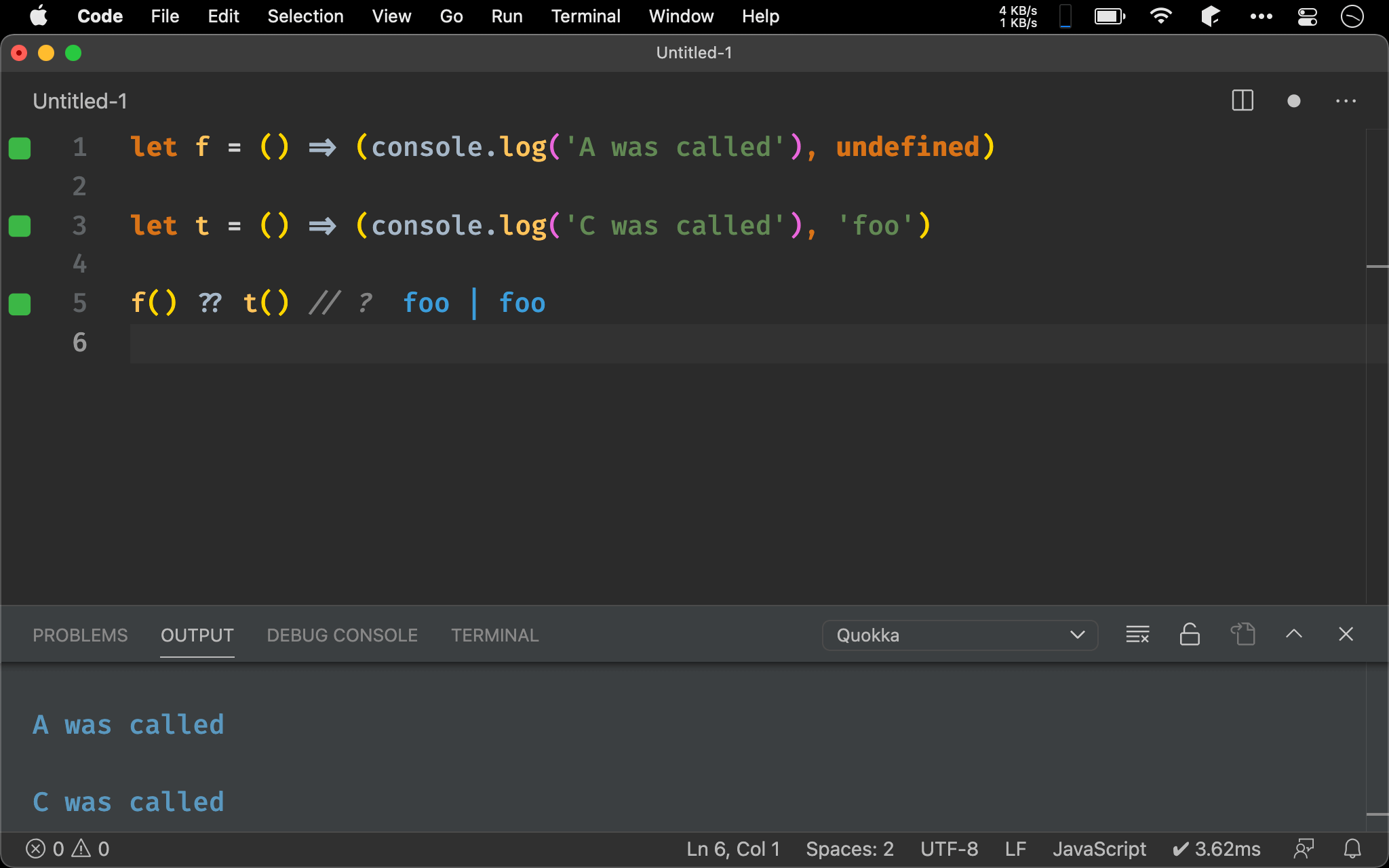1389x868 pixels.
Task: Click Quokka 3.62ms status indicator
Action: pyautogui.click(x=1216, y=848)
